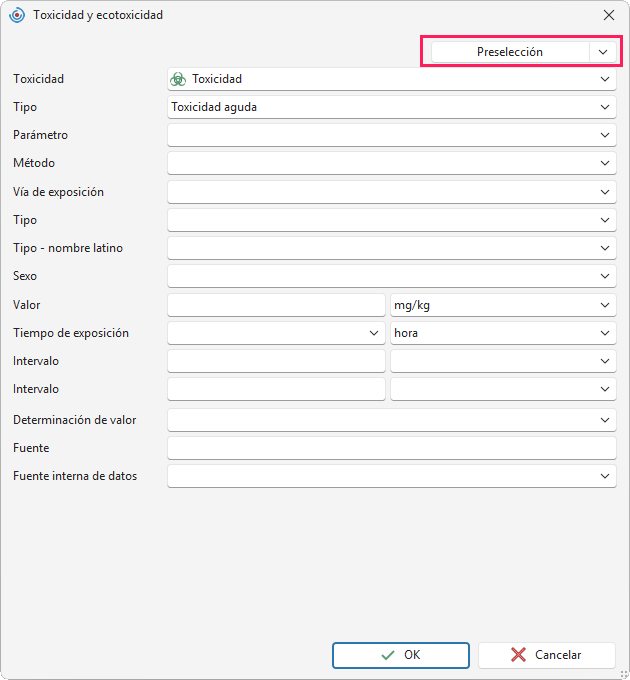
Task: Click the Valor input field
Action: point(276,305)
